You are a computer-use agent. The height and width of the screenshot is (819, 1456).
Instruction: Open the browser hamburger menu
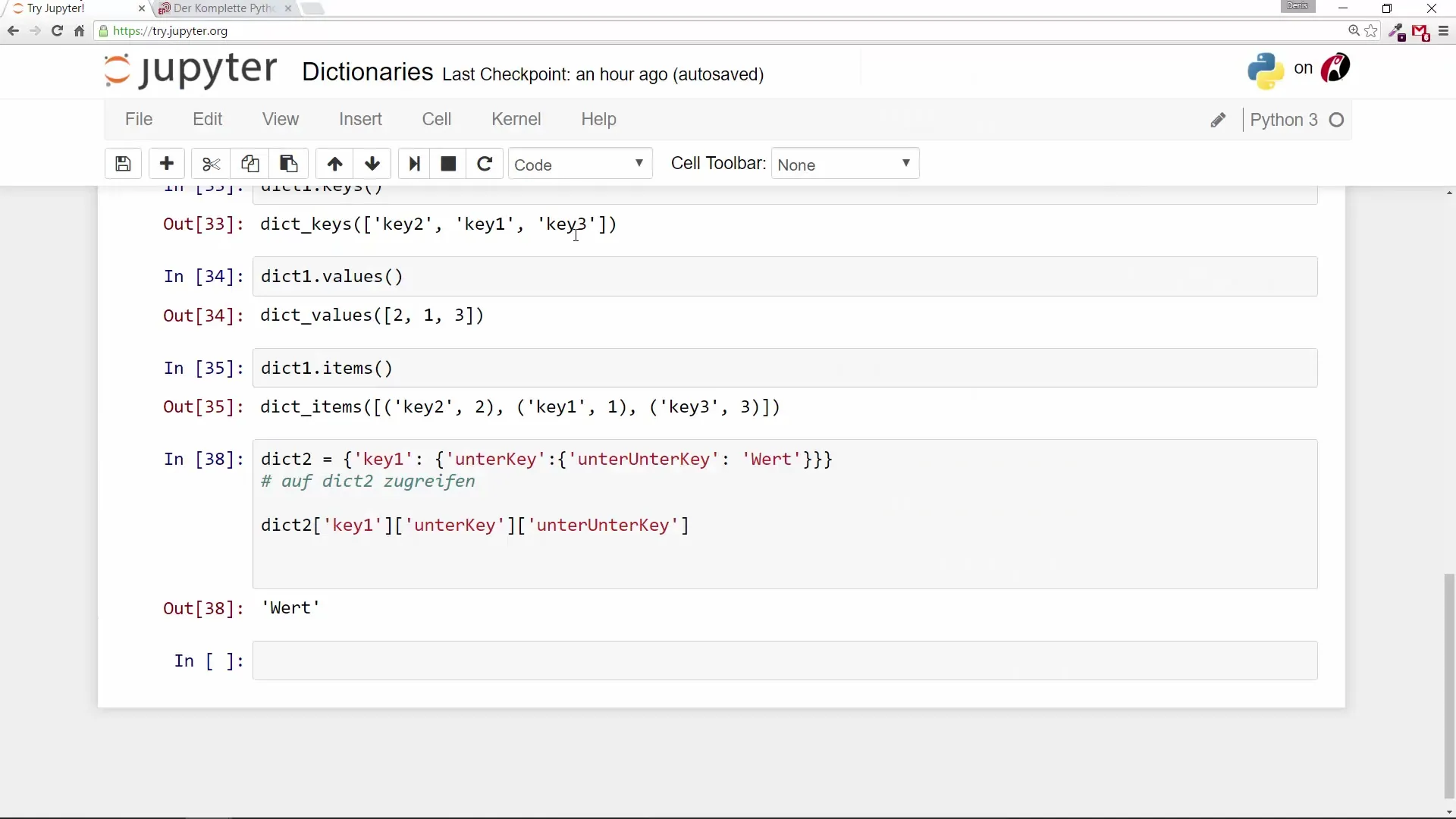(x=1443, y=31)
